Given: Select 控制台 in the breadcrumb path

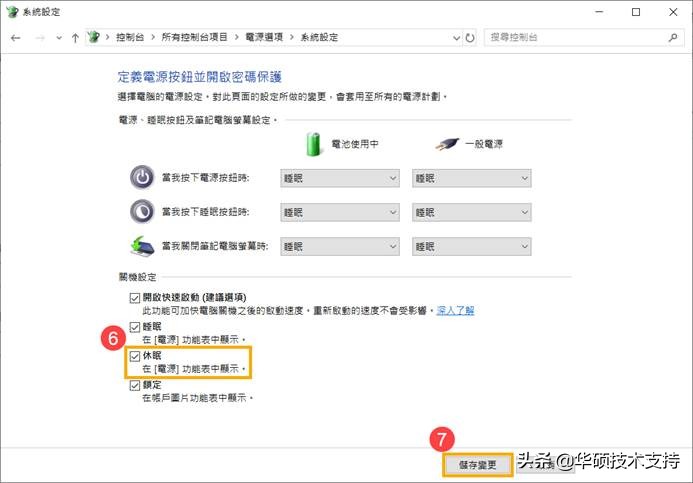Looking at the screenshot, I should [x=130, y=37].
